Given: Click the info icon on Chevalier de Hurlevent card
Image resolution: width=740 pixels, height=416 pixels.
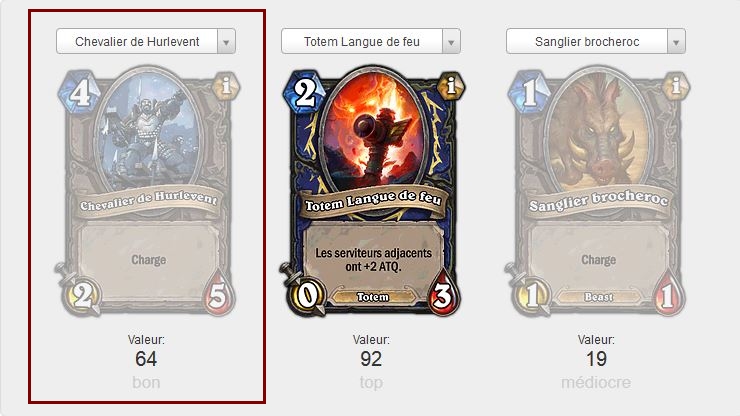Looking at the screenshot, I should 226,86.
